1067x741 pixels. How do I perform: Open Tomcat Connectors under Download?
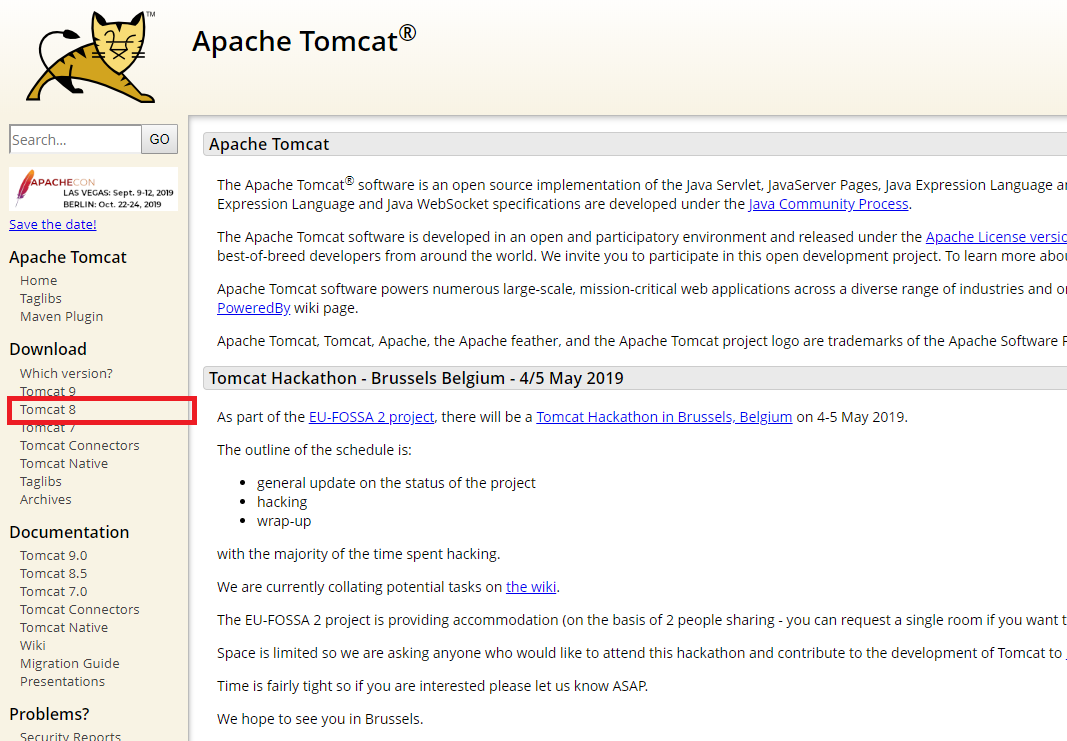80,446
